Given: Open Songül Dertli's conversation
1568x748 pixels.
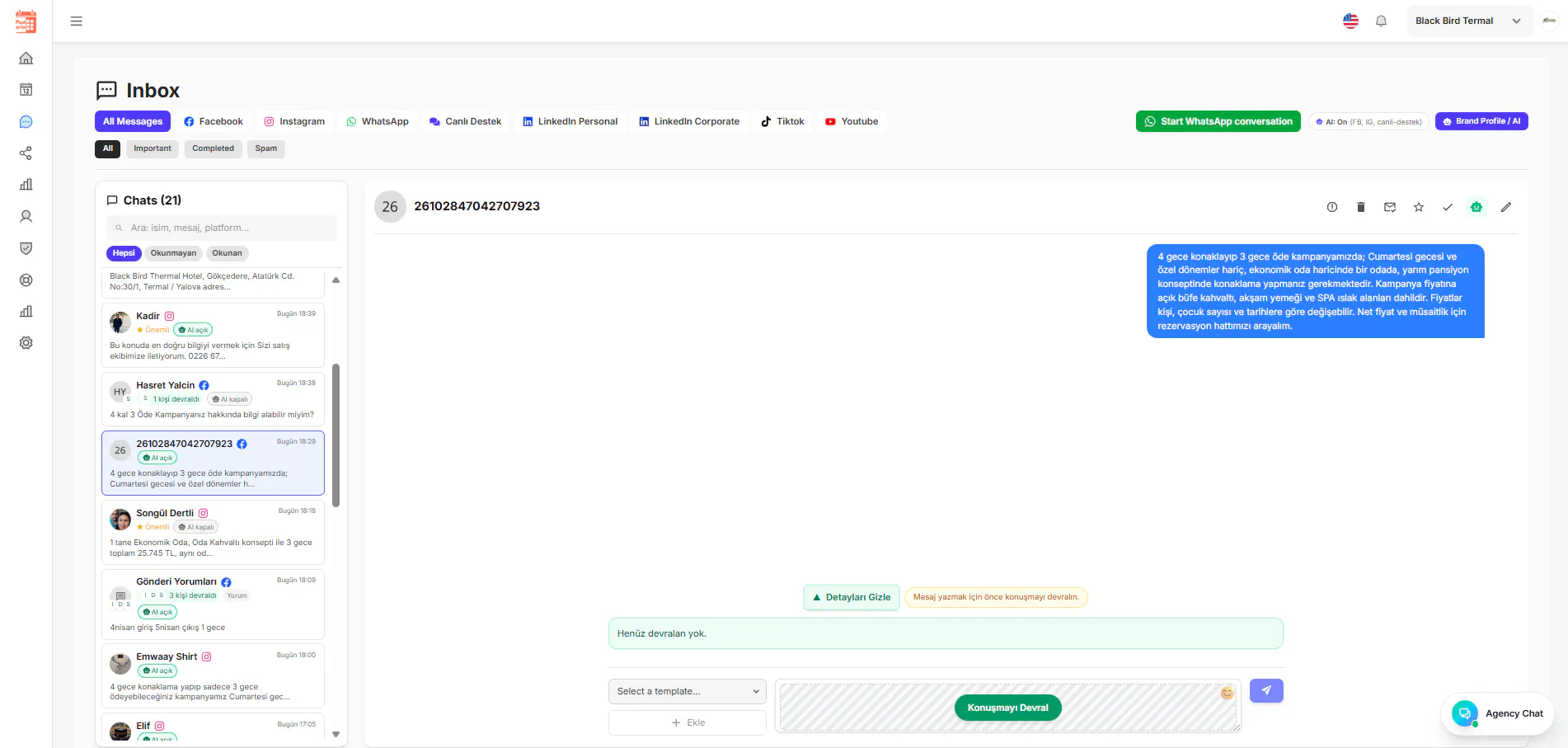Looking at the screenshot, I should click(x=213, y=532).
